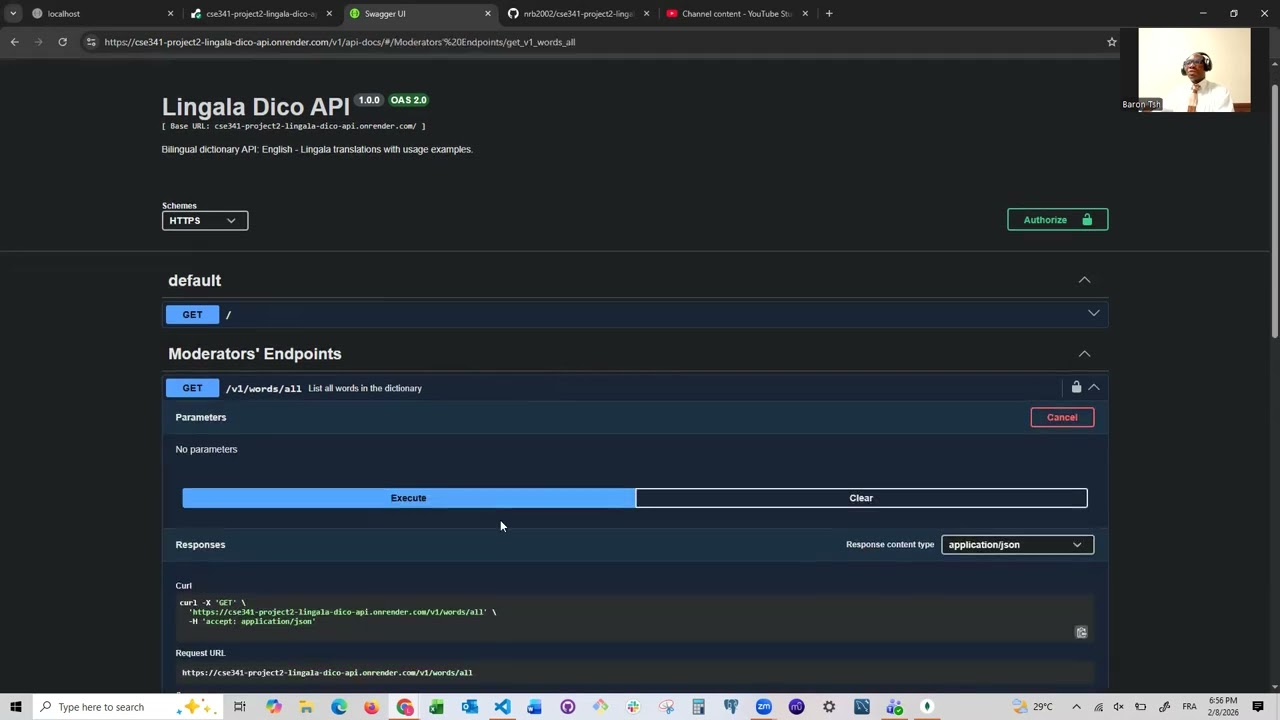This screenshot has height=720, width=1280.
Task: Open Task View on the taskbar
Action: pyautogui.click(x=240, y=707)
